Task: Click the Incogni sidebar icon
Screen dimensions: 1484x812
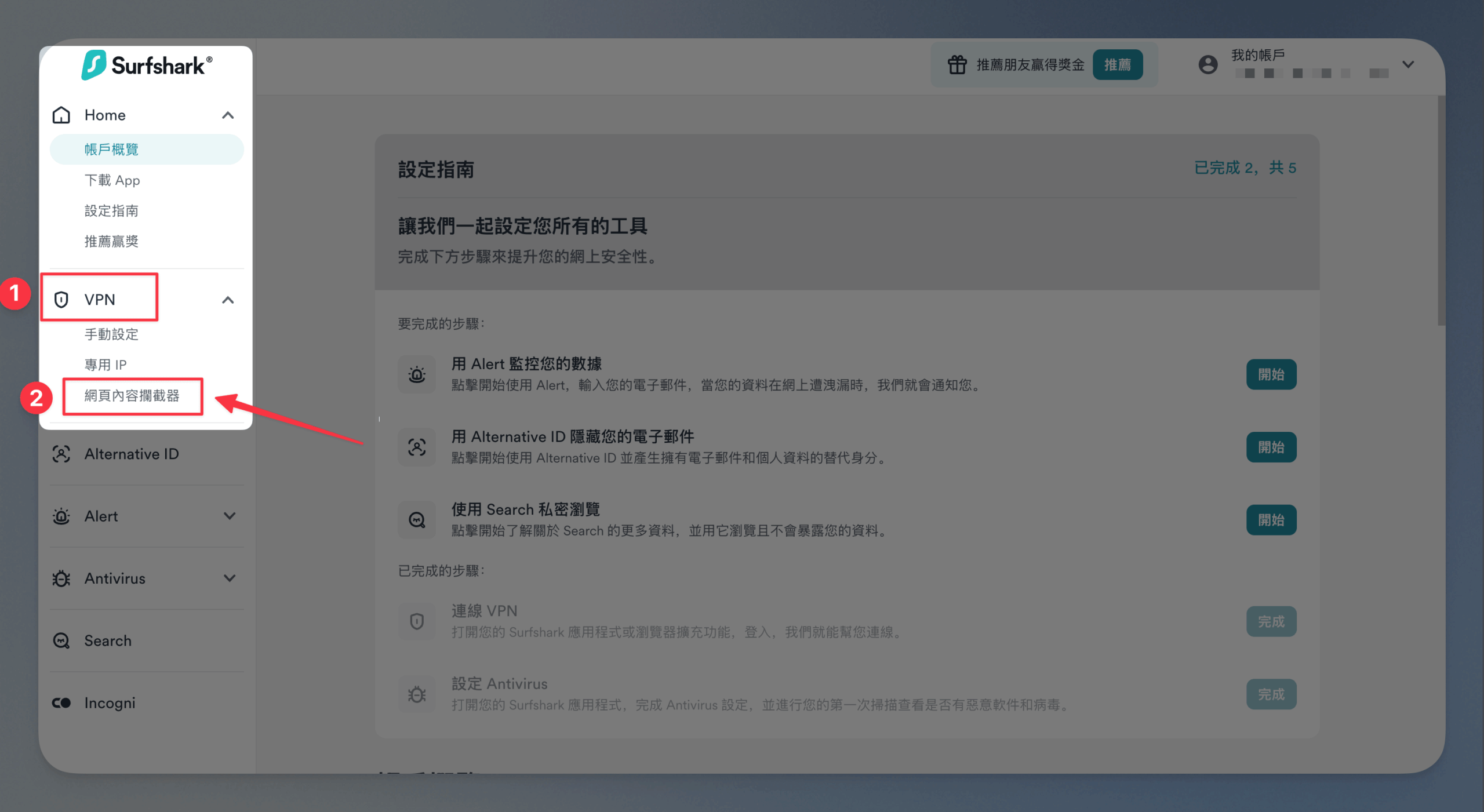Action: pos(61,702)
